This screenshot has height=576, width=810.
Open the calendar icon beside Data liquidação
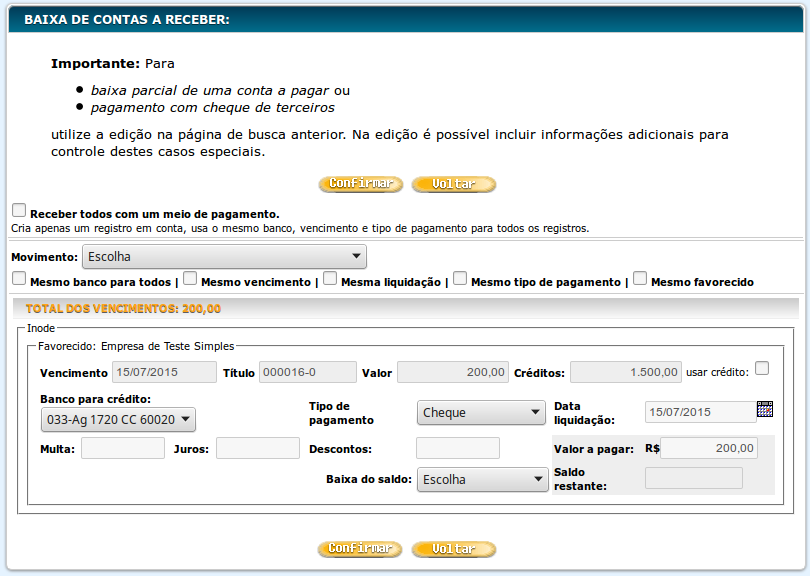click(x=765, y=409)
